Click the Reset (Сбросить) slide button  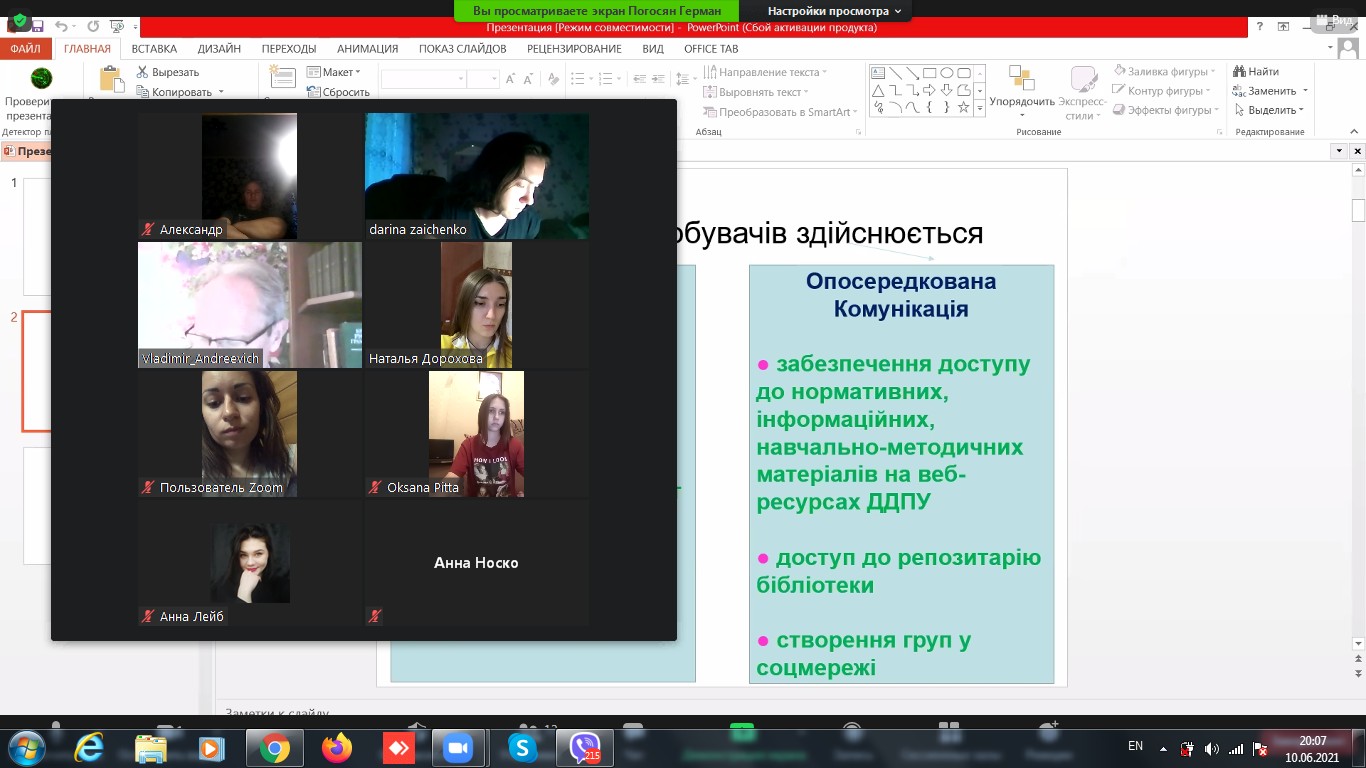click(338, 92)
